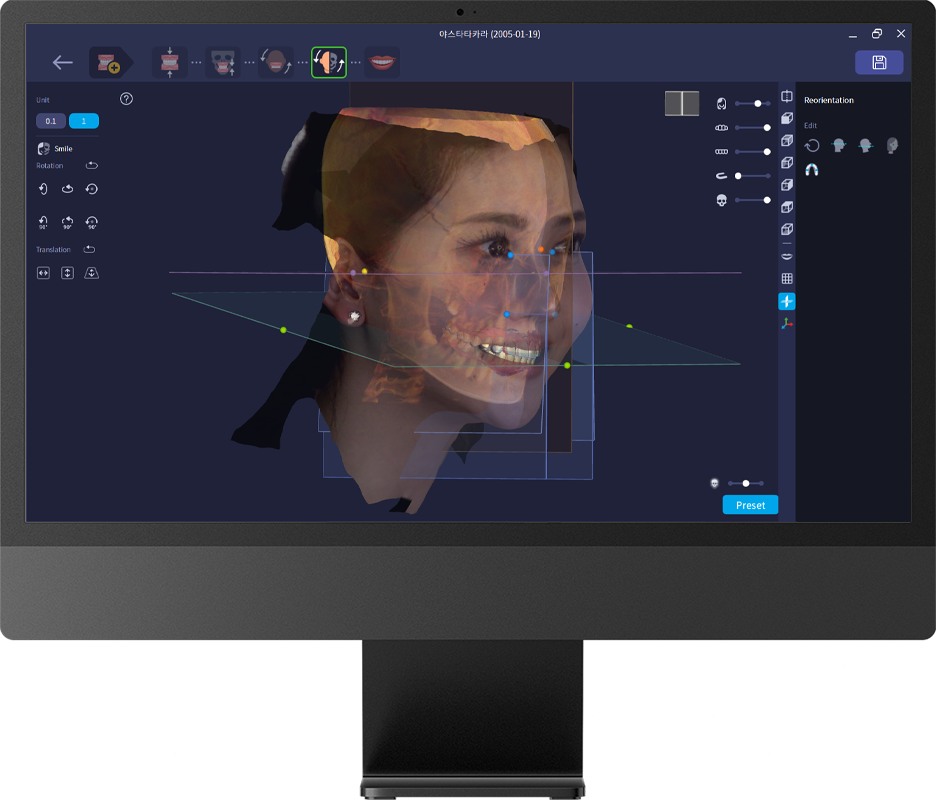936x800 pixels.
Task: Click the rotate 90 degrees left icon
Action: [x=44, y=220]
